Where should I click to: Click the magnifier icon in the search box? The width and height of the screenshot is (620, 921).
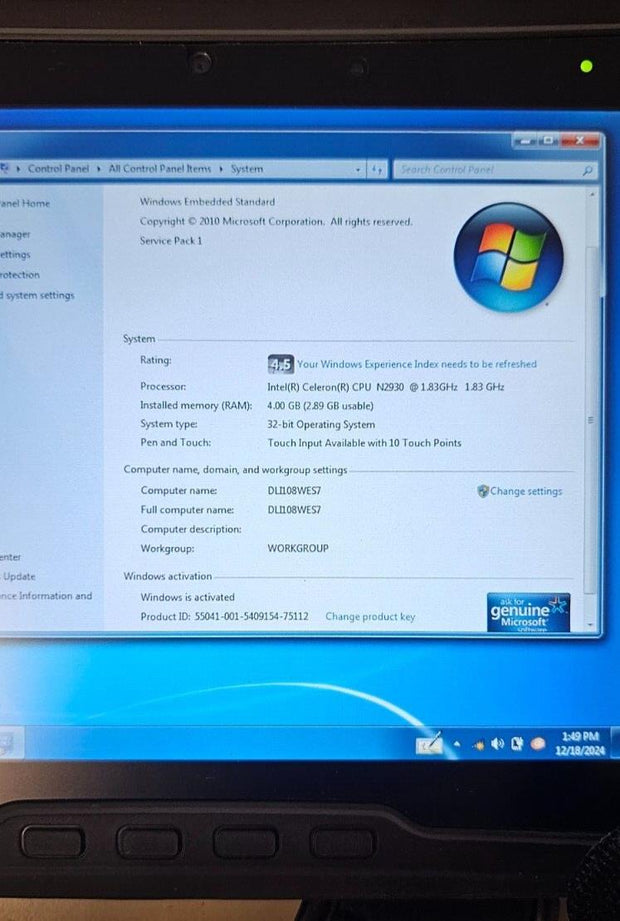pyautogui.click(x=587, y=170)
